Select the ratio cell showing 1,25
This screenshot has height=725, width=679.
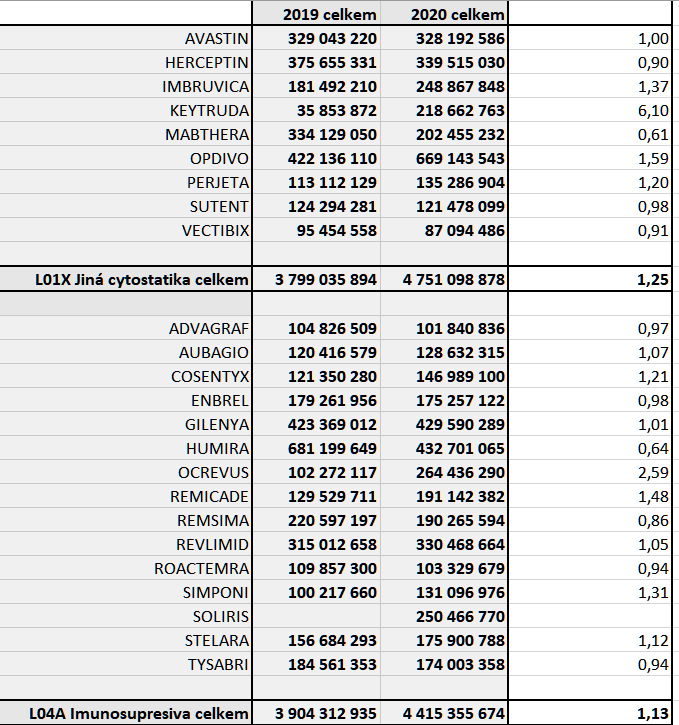(x=590, y=279)
